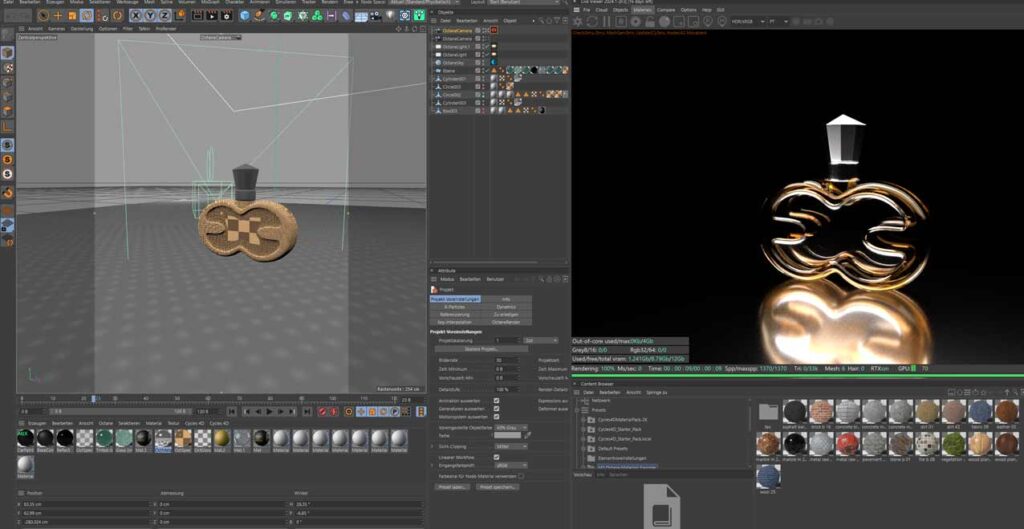The image size is (1024, 529).
Task: Click the Z-axis lock icon
Action: (x=164, y=15)
